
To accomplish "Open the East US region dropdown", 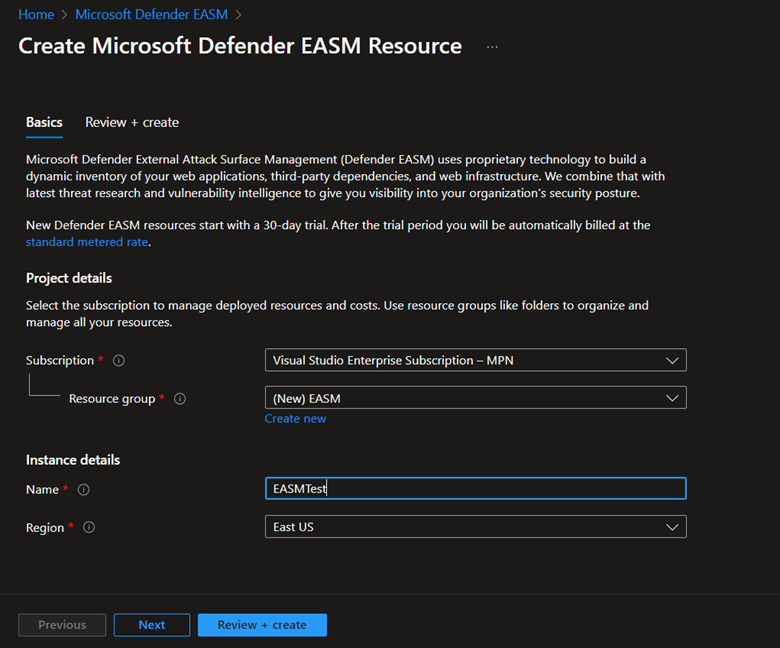I will coord(476,527).
